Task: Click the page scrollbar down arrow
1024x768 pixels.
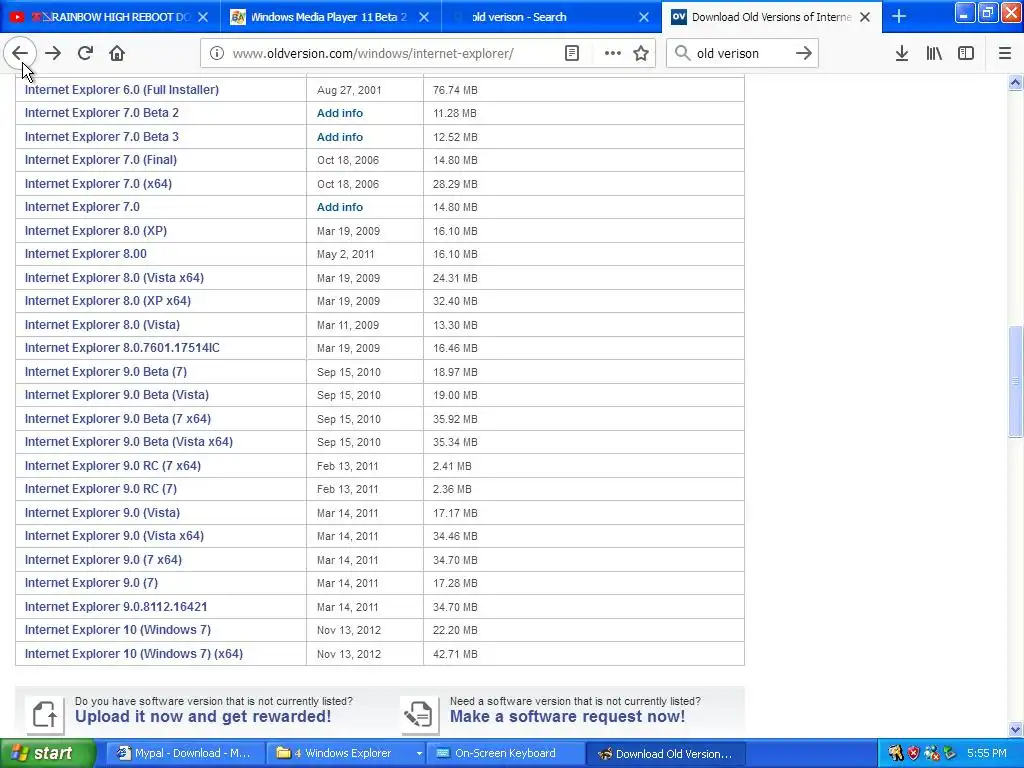Action: click(1016, 729)
